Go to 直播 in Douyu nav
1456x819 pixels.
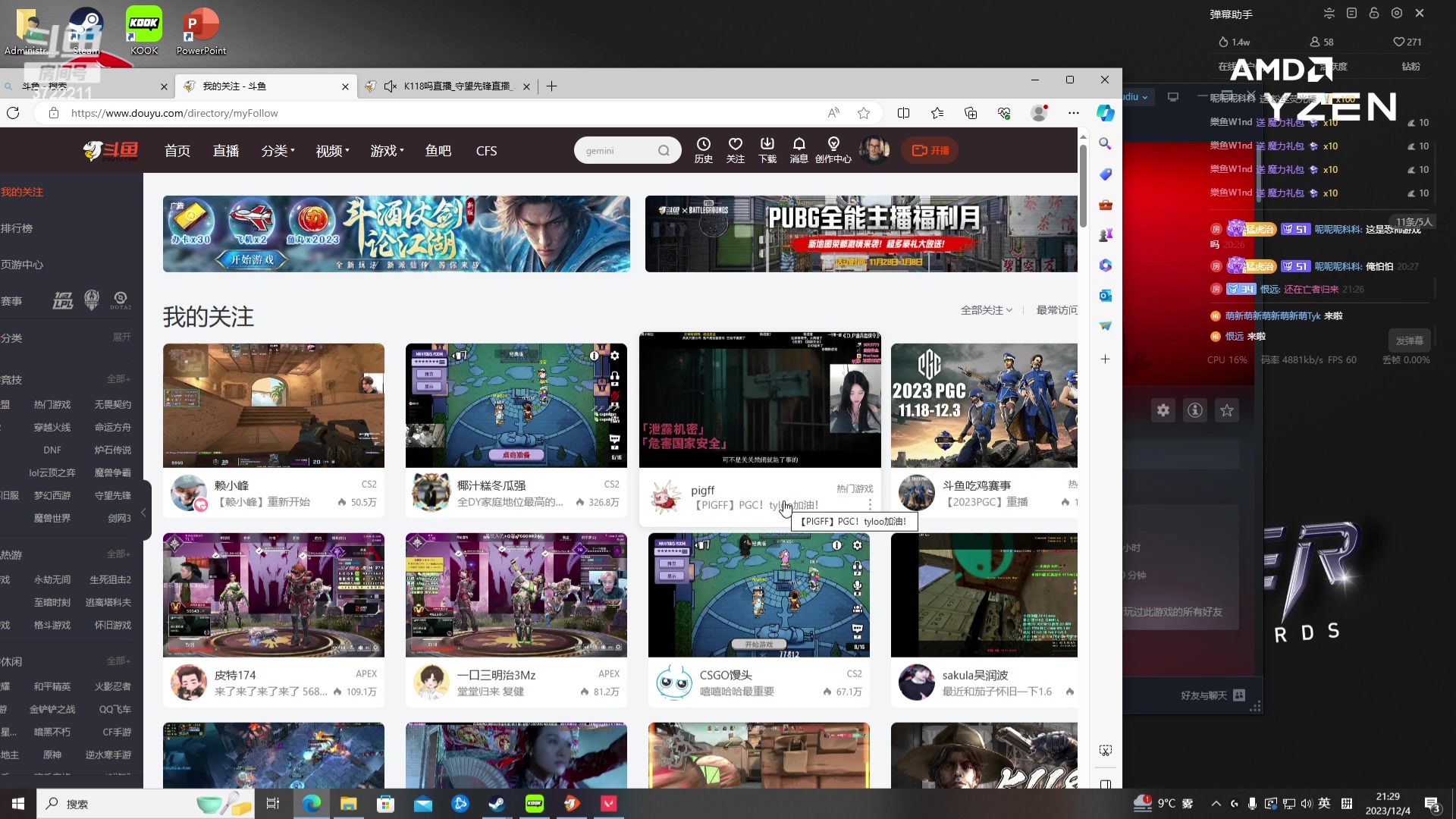click(225, 151)
